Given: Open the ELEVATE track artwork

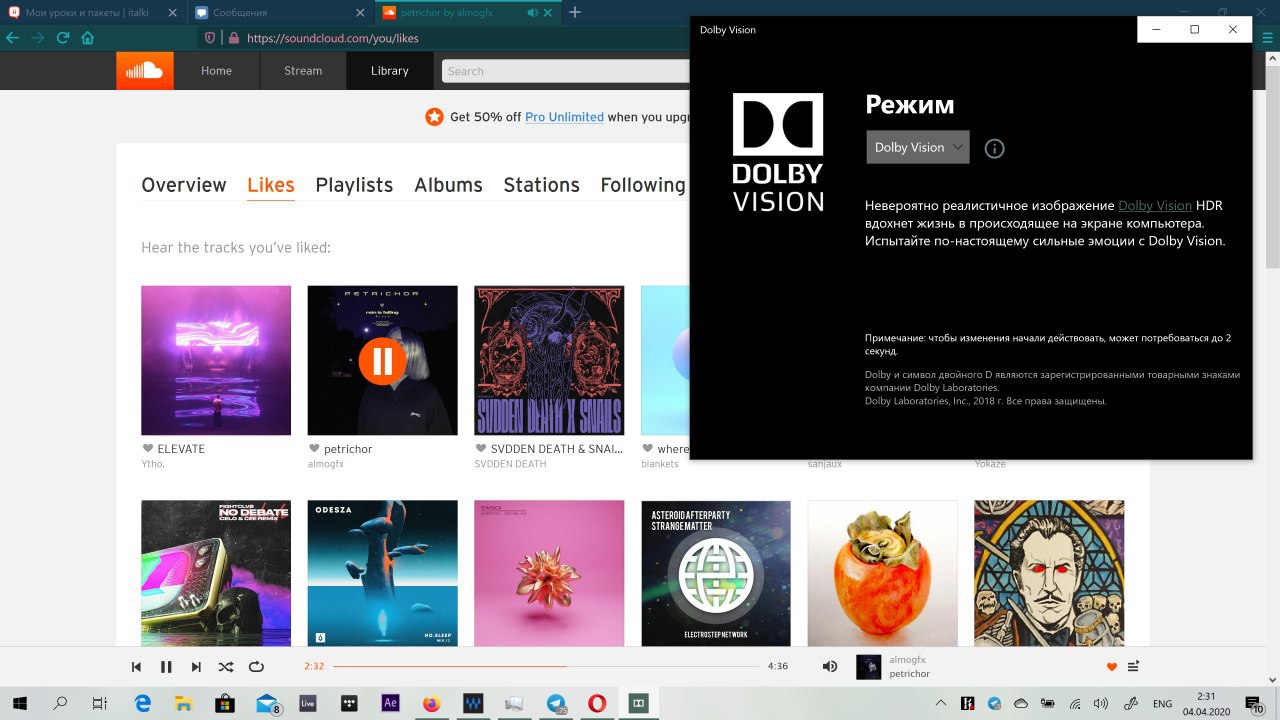Looking at the screenshot, I should 216,360.
